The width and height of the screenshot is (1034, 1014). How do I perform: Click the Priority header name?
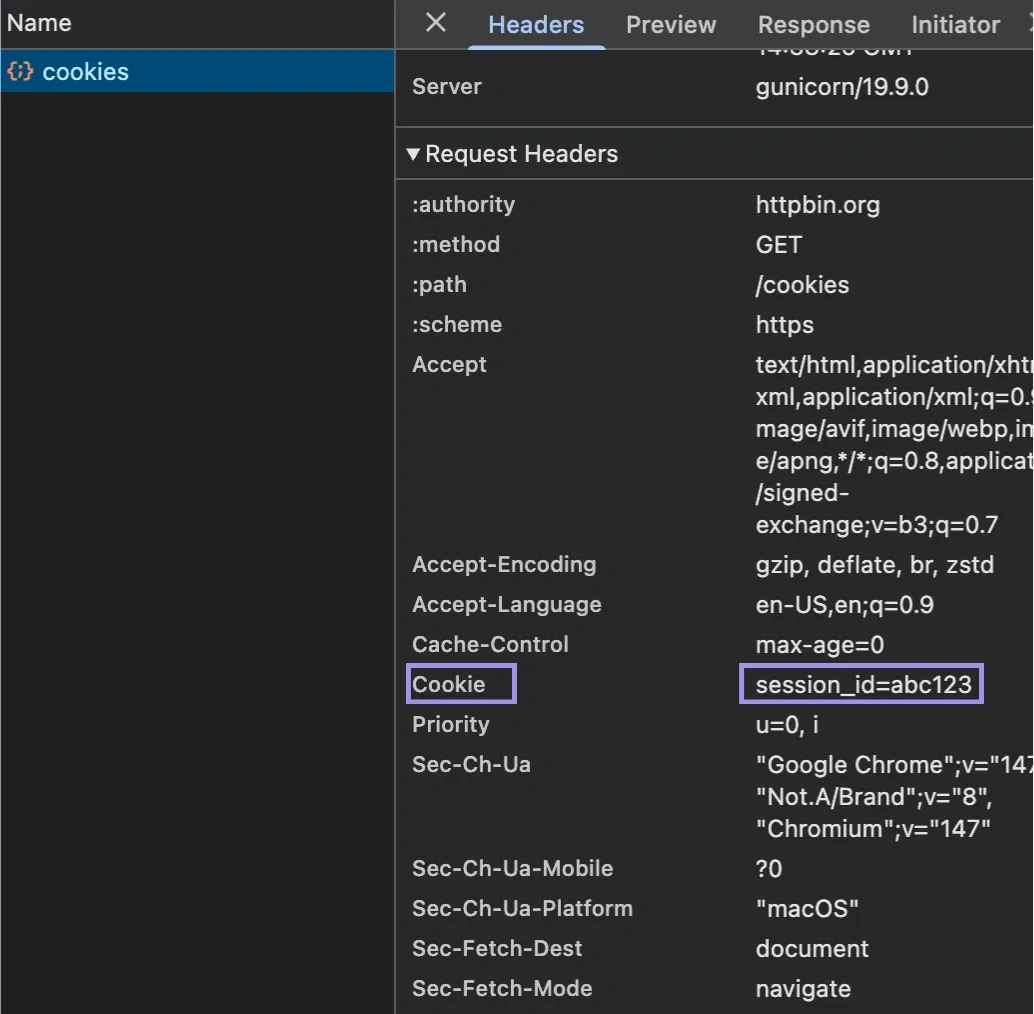[x=450, y=725]
